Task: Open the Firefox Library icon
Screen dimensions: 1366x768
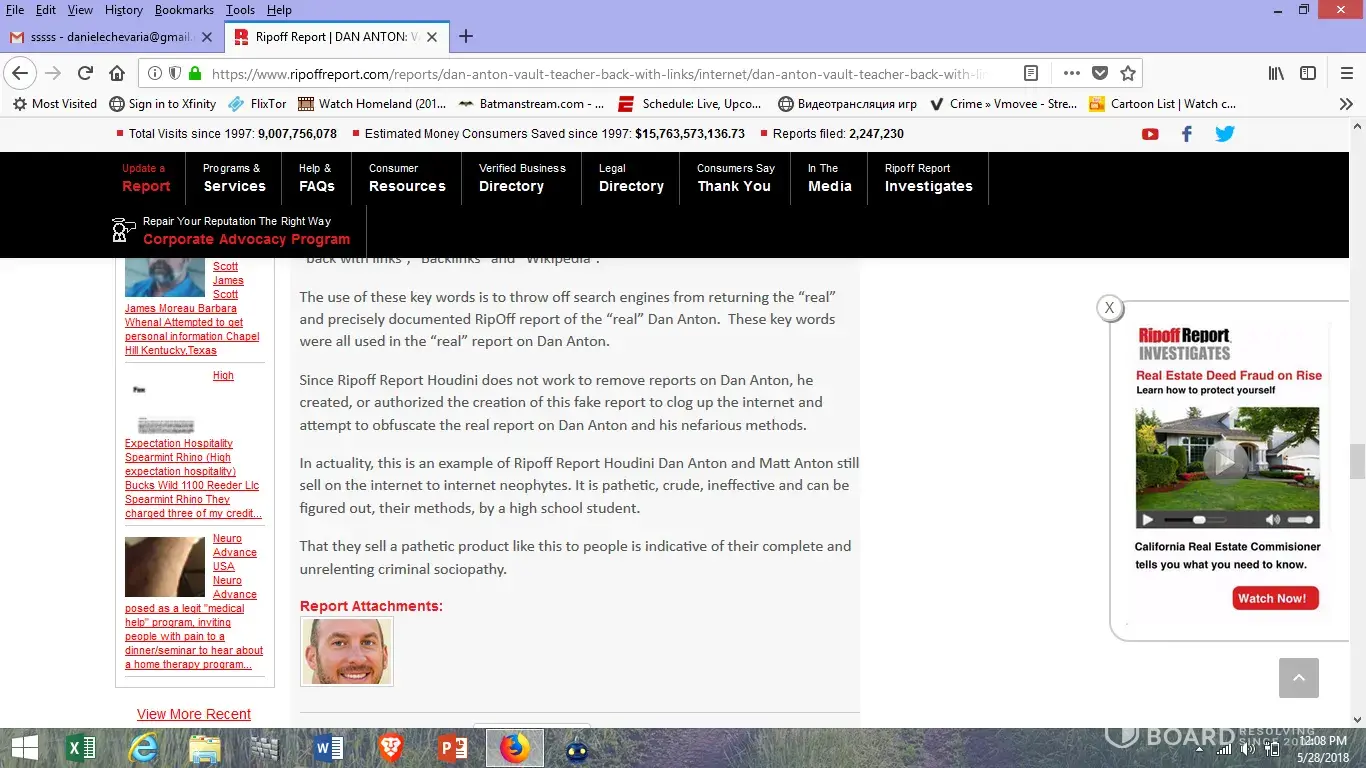Action: [x=1277, y=73]
